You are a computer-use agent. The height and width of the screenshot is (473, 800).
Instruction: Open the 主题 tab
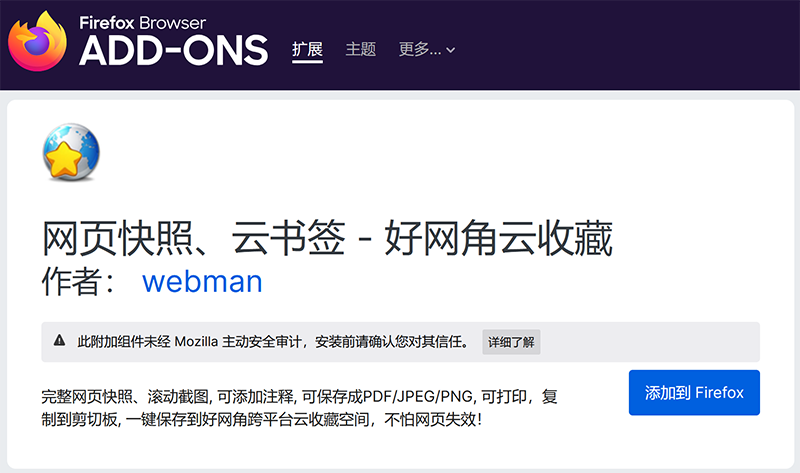pos(360,49)
